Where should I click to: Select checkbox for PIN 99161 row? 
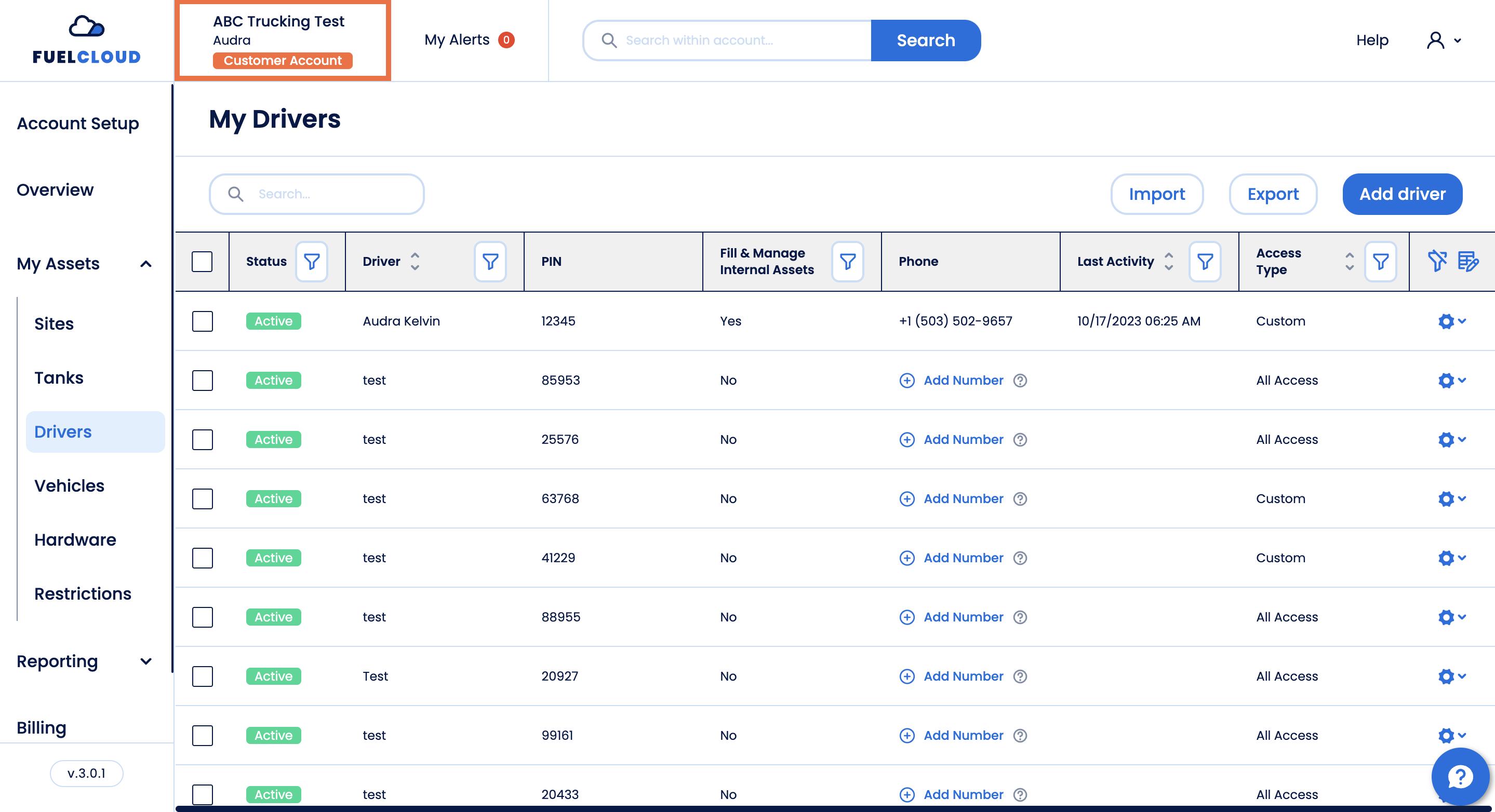[x=202, y=736]
